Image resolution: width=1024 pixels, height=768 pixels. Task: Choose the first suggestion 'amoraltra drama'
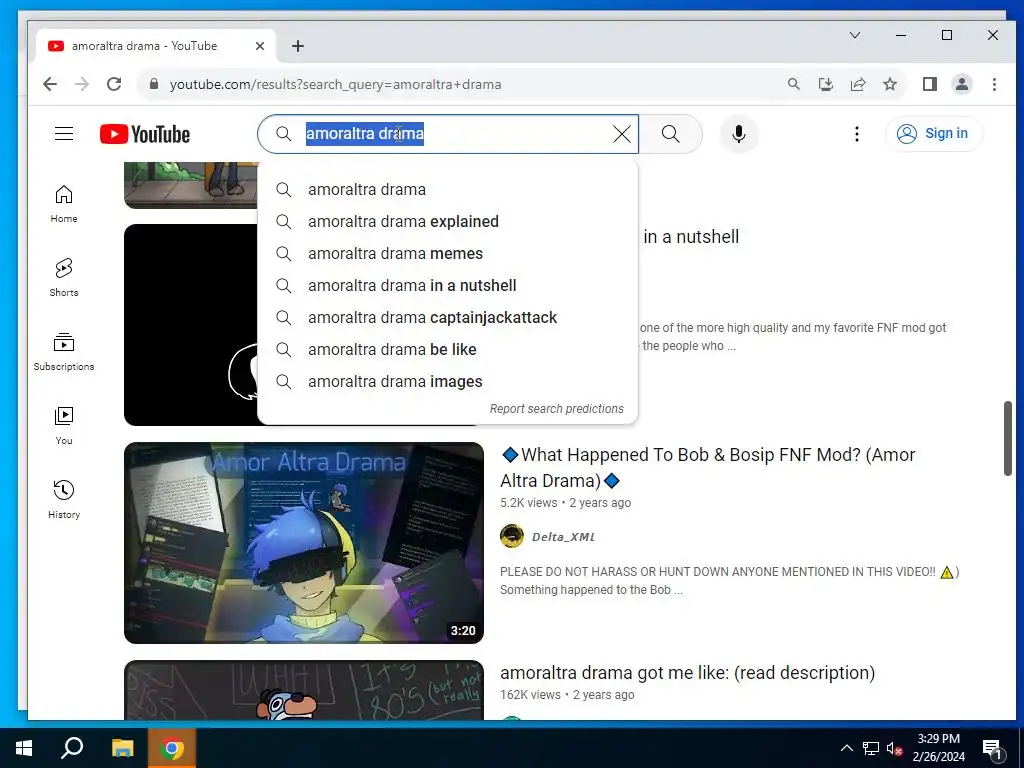(x=447, y=189)
